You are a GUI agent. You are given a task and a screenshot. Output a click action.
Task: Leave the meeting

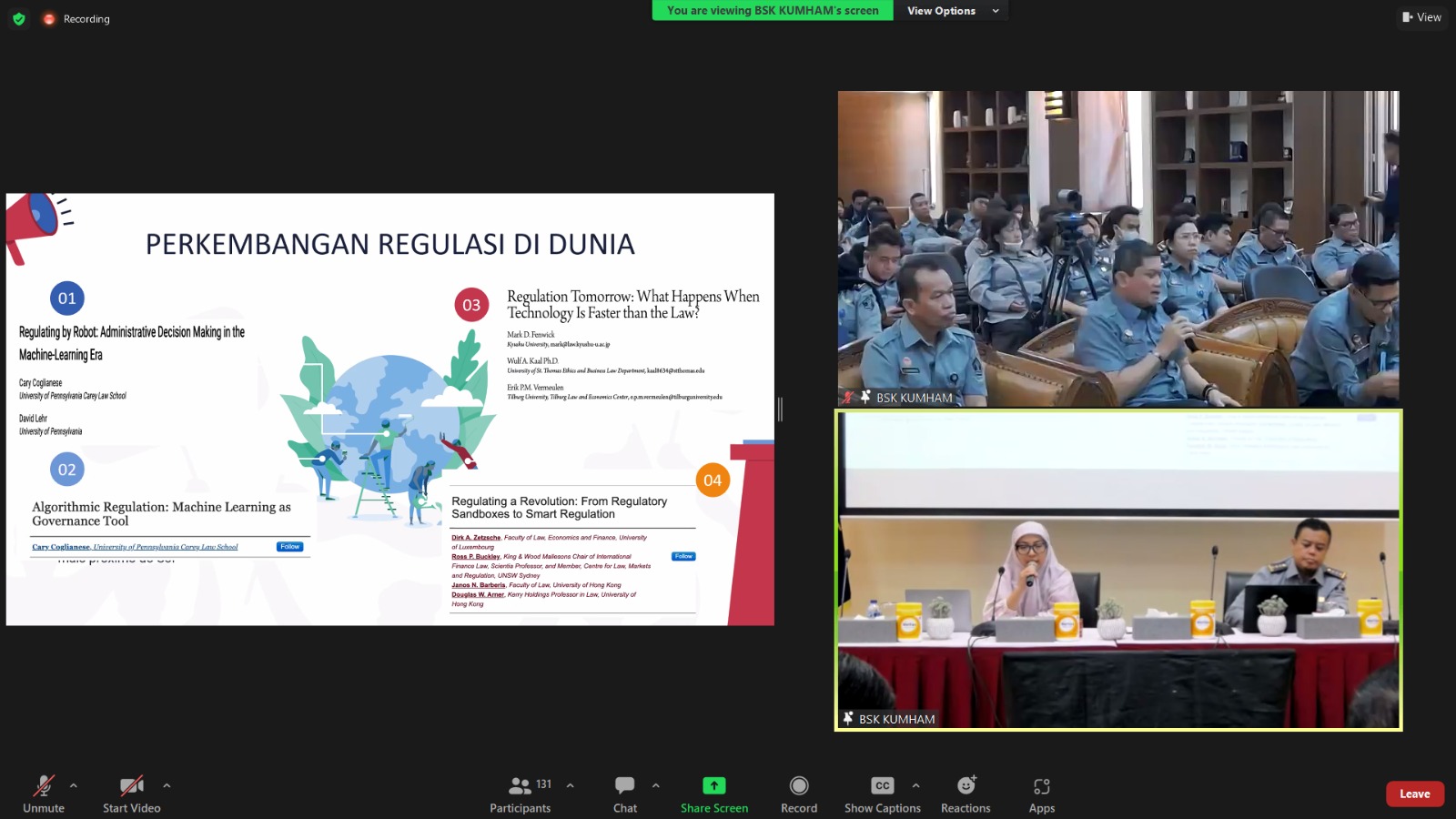coord(1414,794)
